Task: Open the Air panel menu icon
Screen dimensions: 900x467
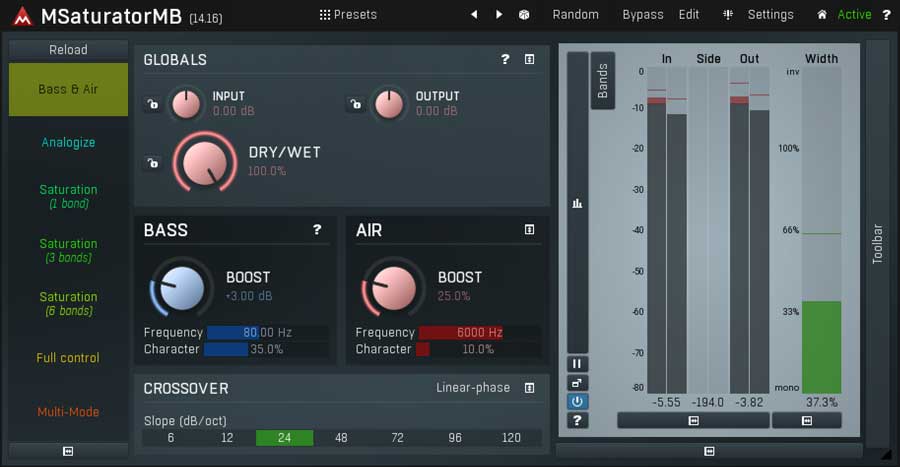Action: pyautogui.click(x=529, y=229)
